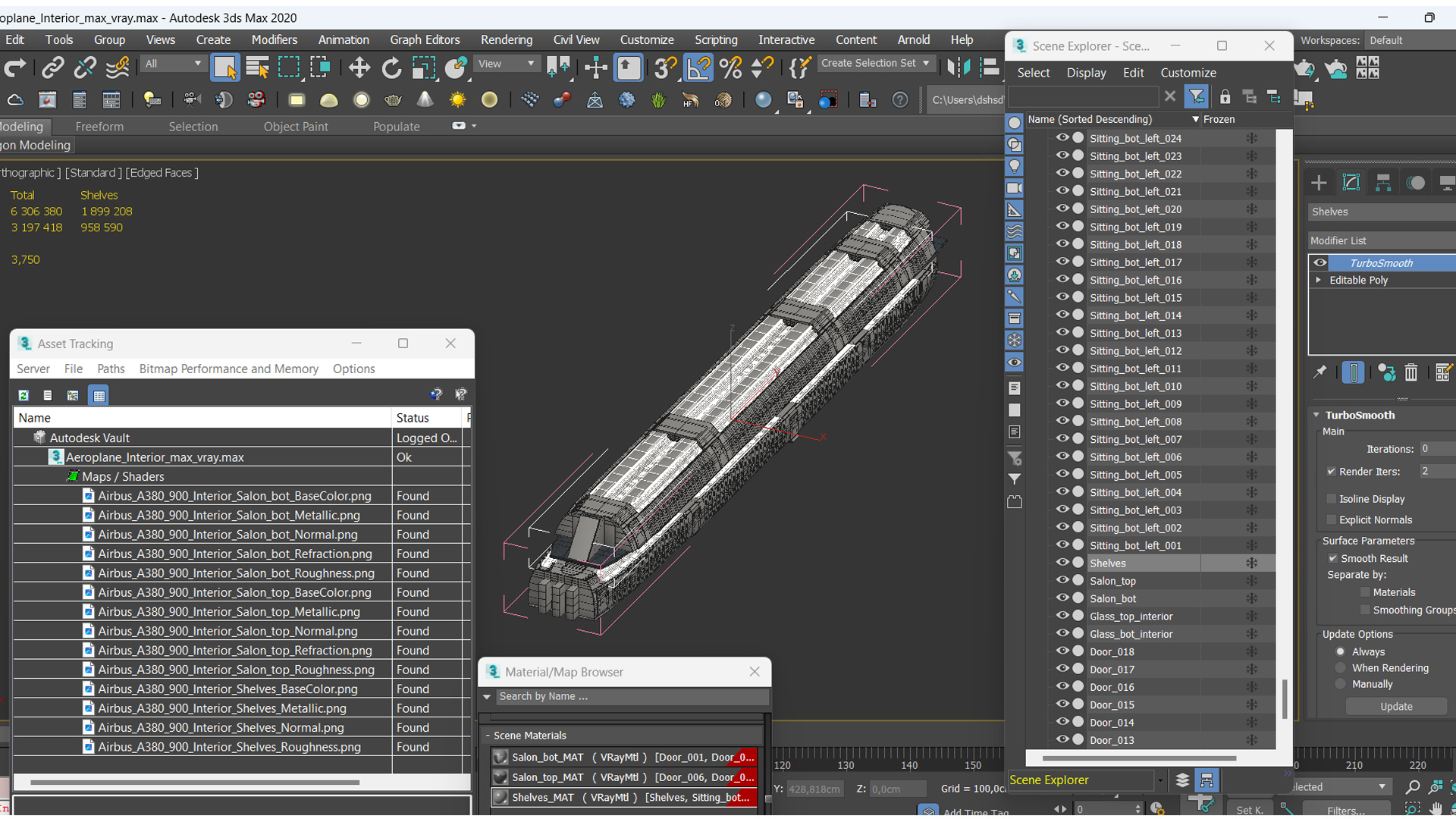
Task: Open the Modify panel tab
Action: (1351, 183)
